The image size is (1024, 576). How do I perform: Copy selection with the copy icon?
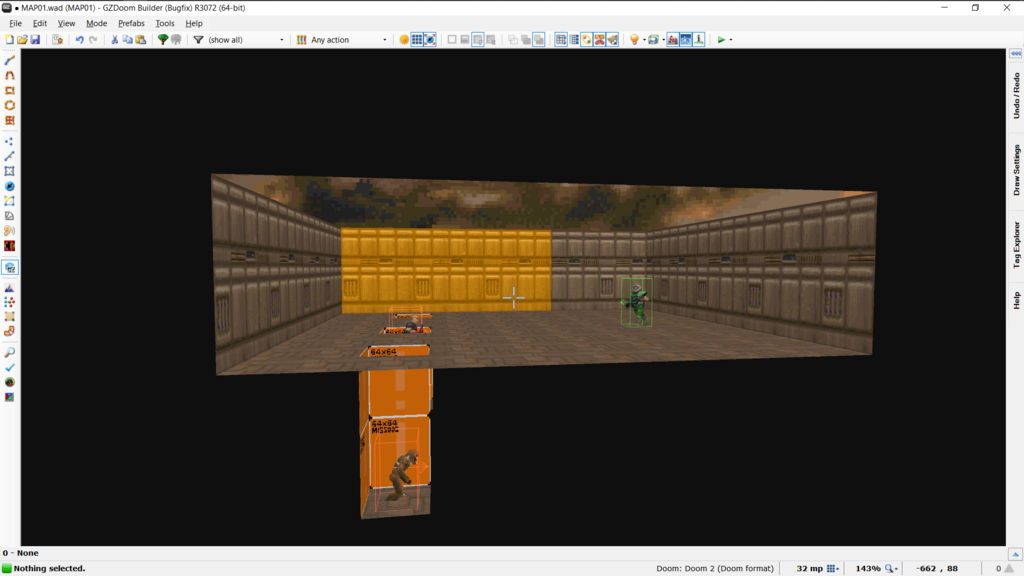coord(127,40)
